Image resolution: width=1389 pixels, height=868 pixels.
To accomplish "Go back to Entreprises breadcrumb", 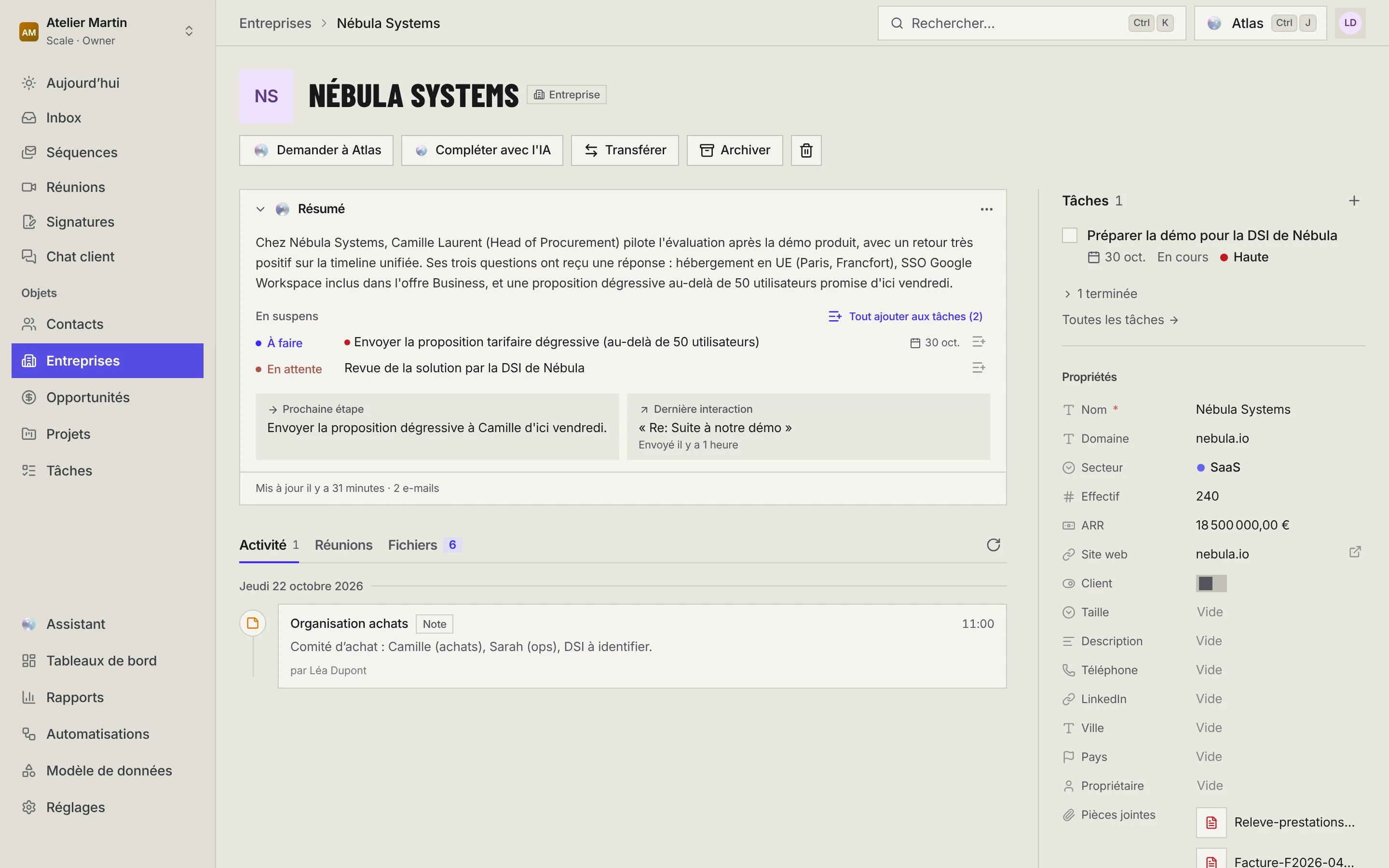I will pos(275,23).
